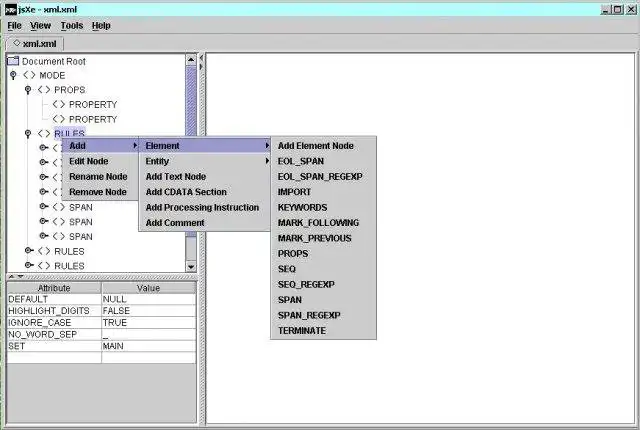Select the MODE tree item
The width and height of the screenshot is (640, 430).
click(52, 75)
